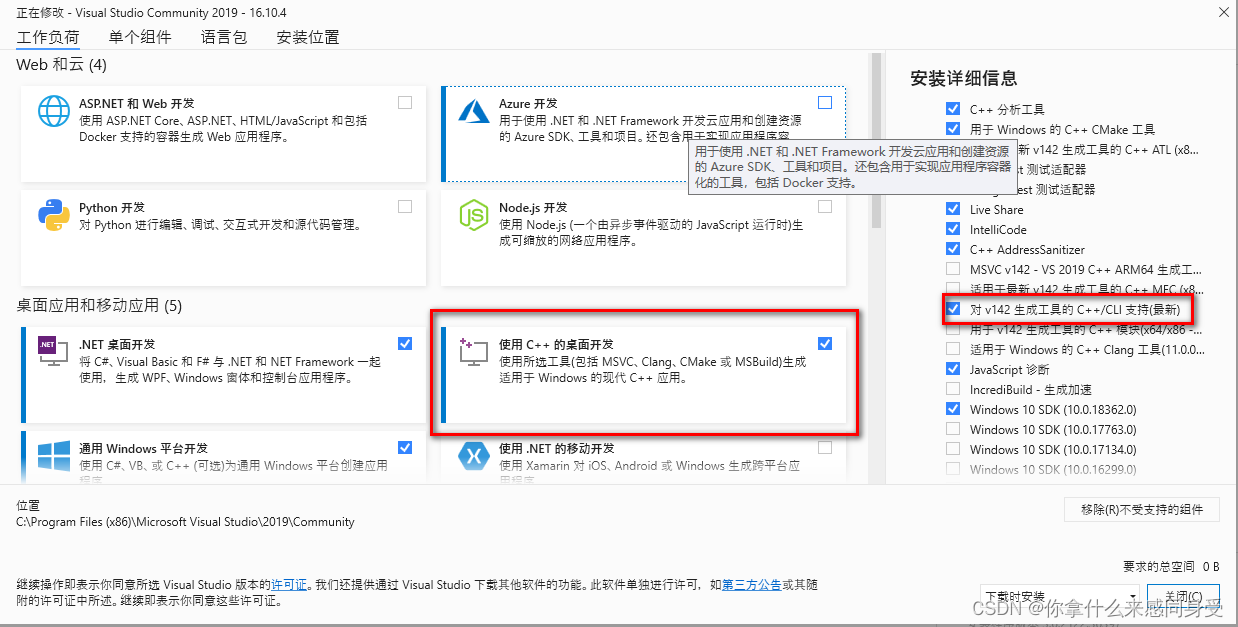The height and width of the screenshot is (627, 1238).
Task: Collapse the Web 和云 (4) section
Action: (61, 63)
